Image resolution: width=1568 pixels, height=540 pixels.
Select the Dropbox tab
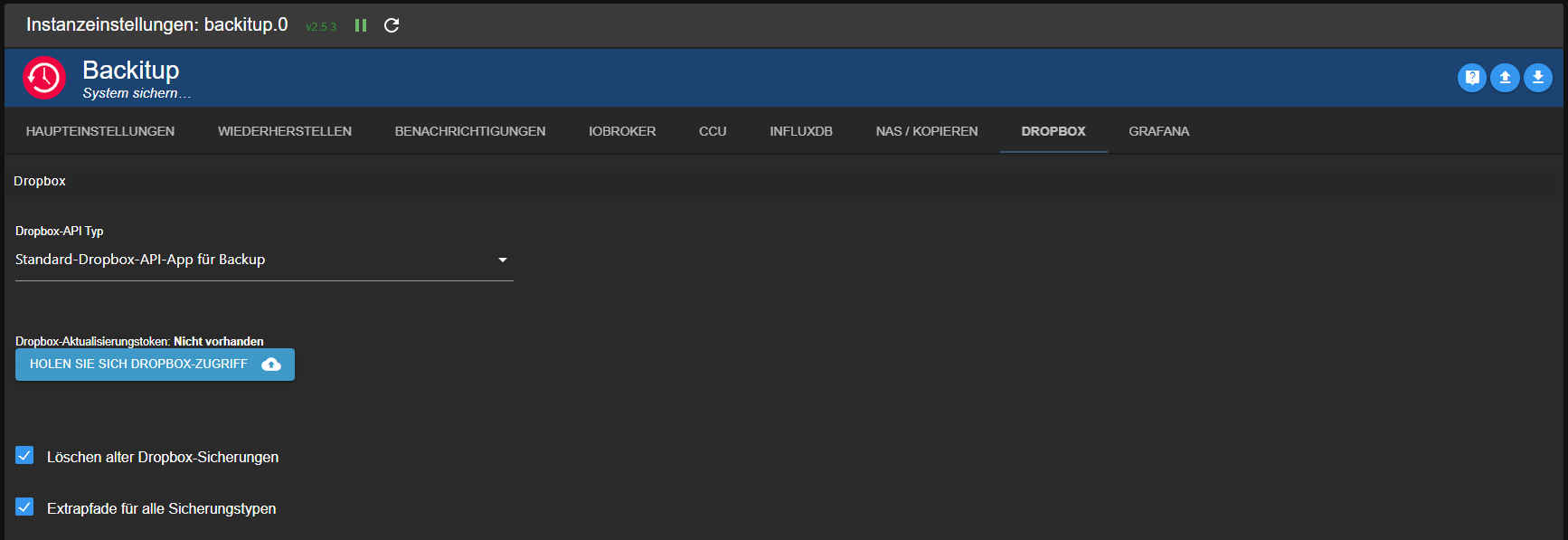click(1053, 131)
